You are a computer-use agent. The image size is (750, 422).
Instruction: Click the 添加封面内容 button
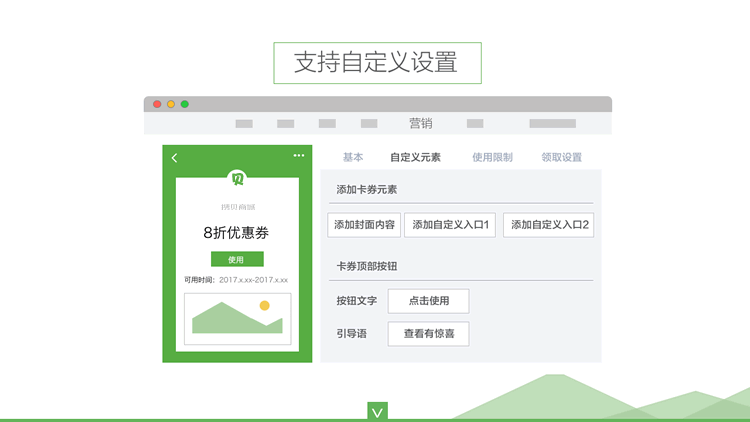coord(364,225)
